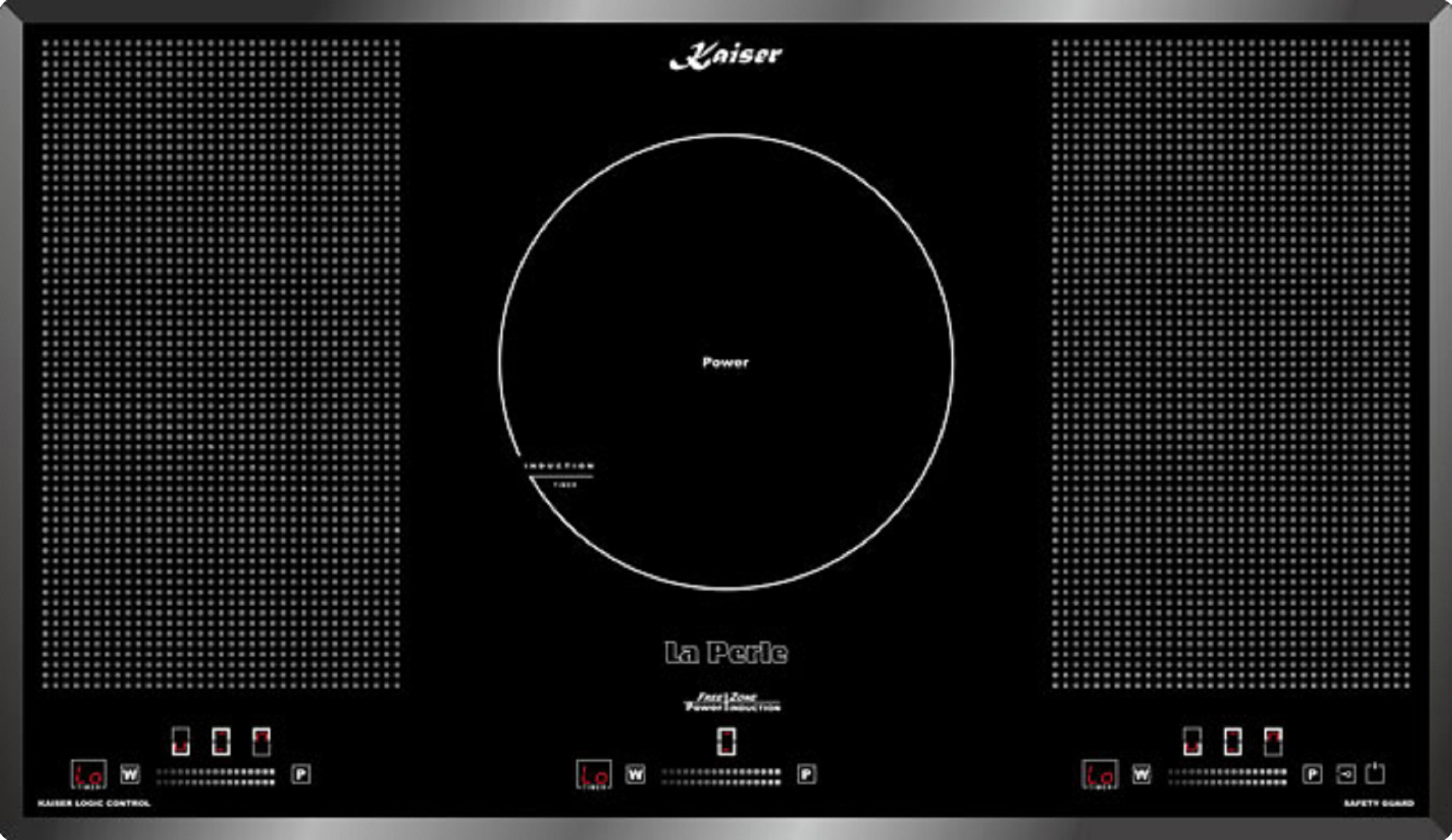This screenshot has width=1452, height=840.
Task: Select right panel's lower-zone selector
Action: (1192, 741)
